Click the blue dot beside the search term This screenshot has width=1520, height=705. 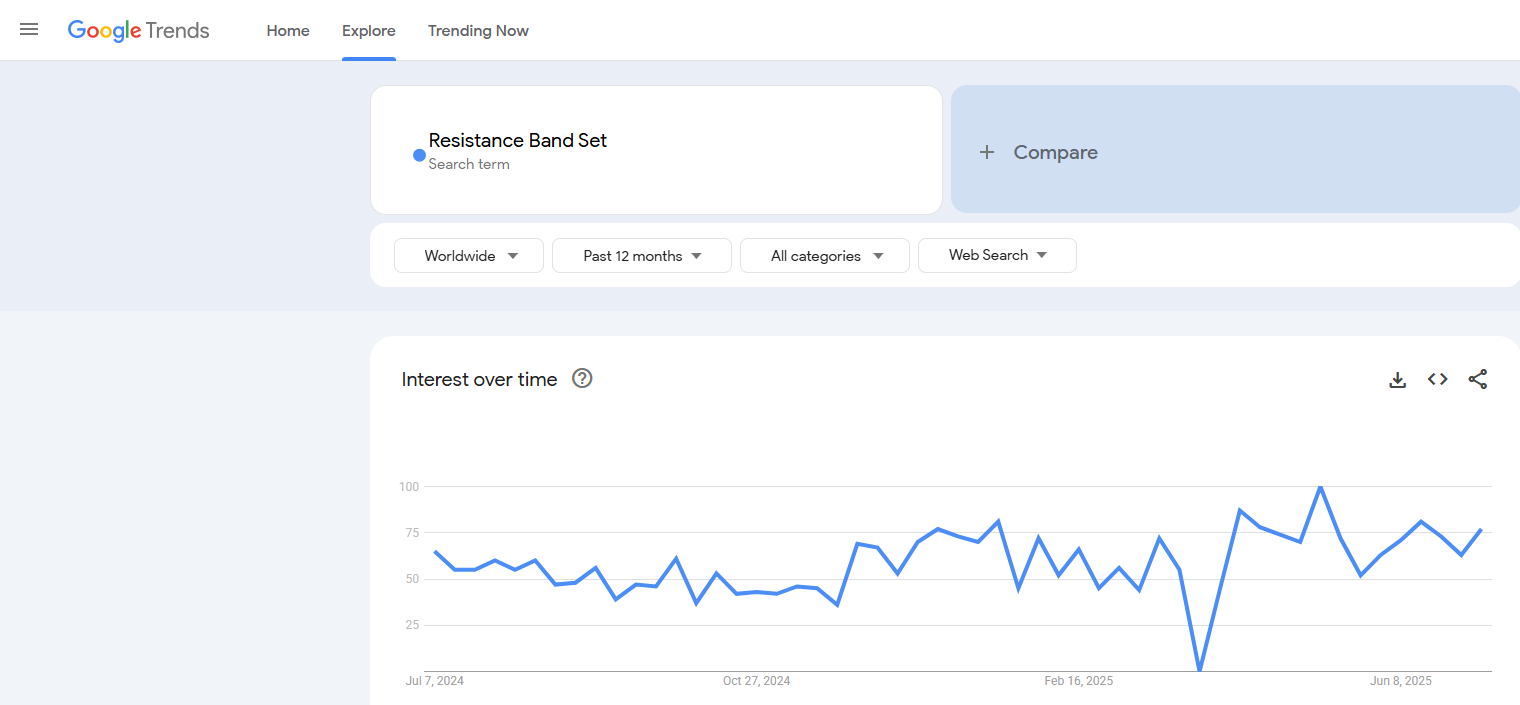pyautogui.click(x=419, y=155)
